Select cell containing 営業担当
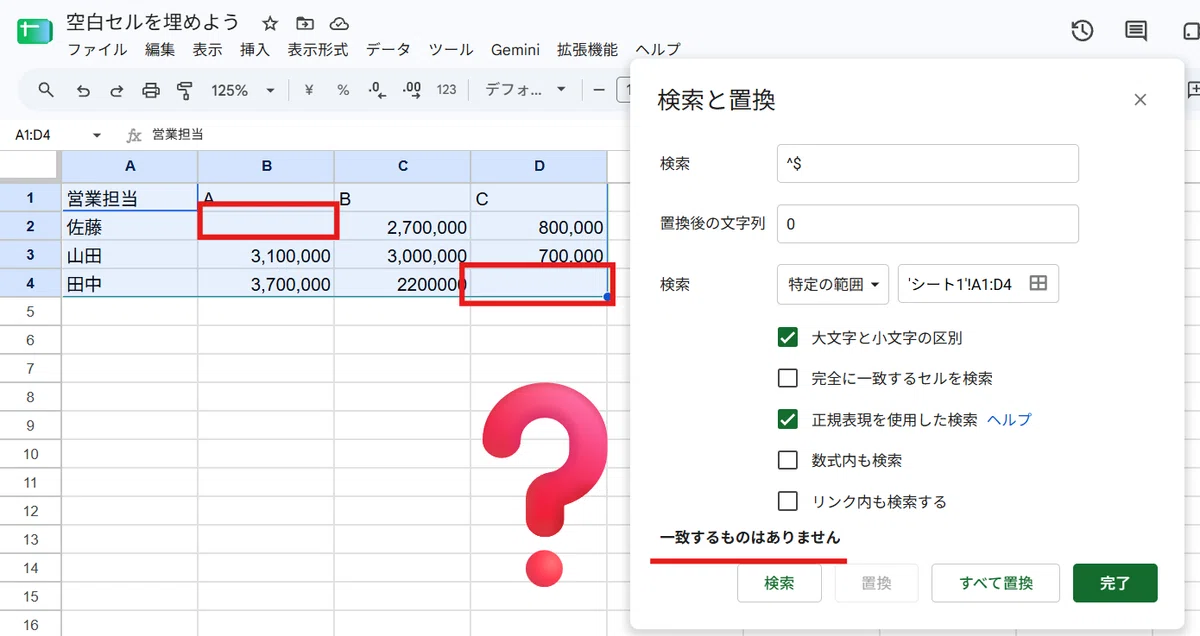 tap(130, 198)
